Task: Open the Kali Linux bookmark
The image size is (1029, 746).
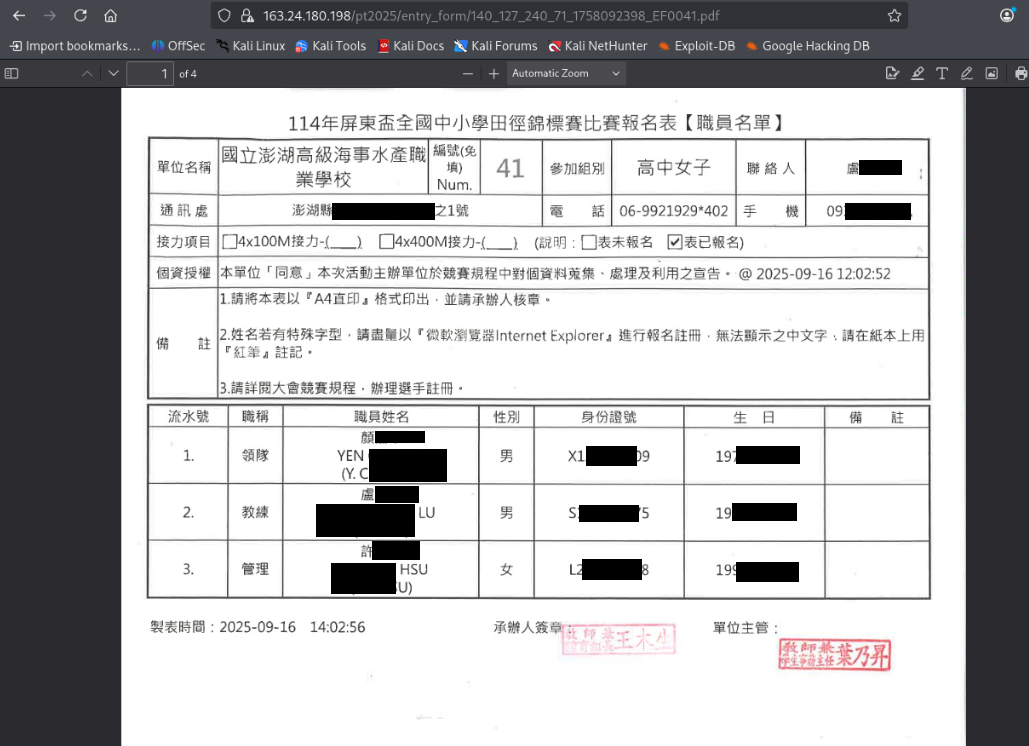Action: pyautogui.click(x=251, y=46)
